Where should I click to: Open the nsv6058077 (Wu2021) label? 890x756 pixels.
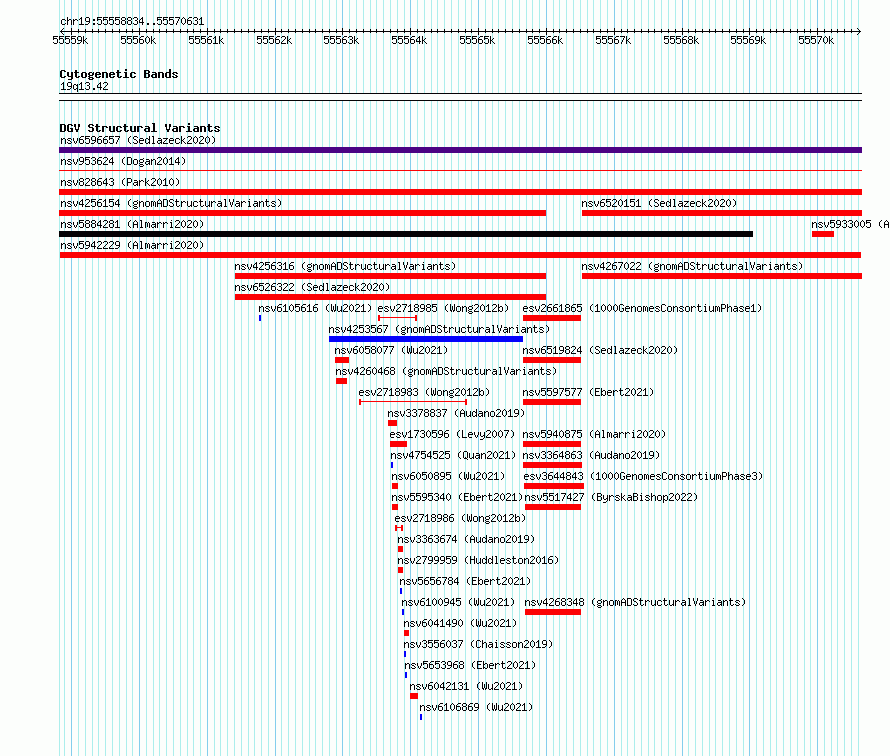pos(391,350)
